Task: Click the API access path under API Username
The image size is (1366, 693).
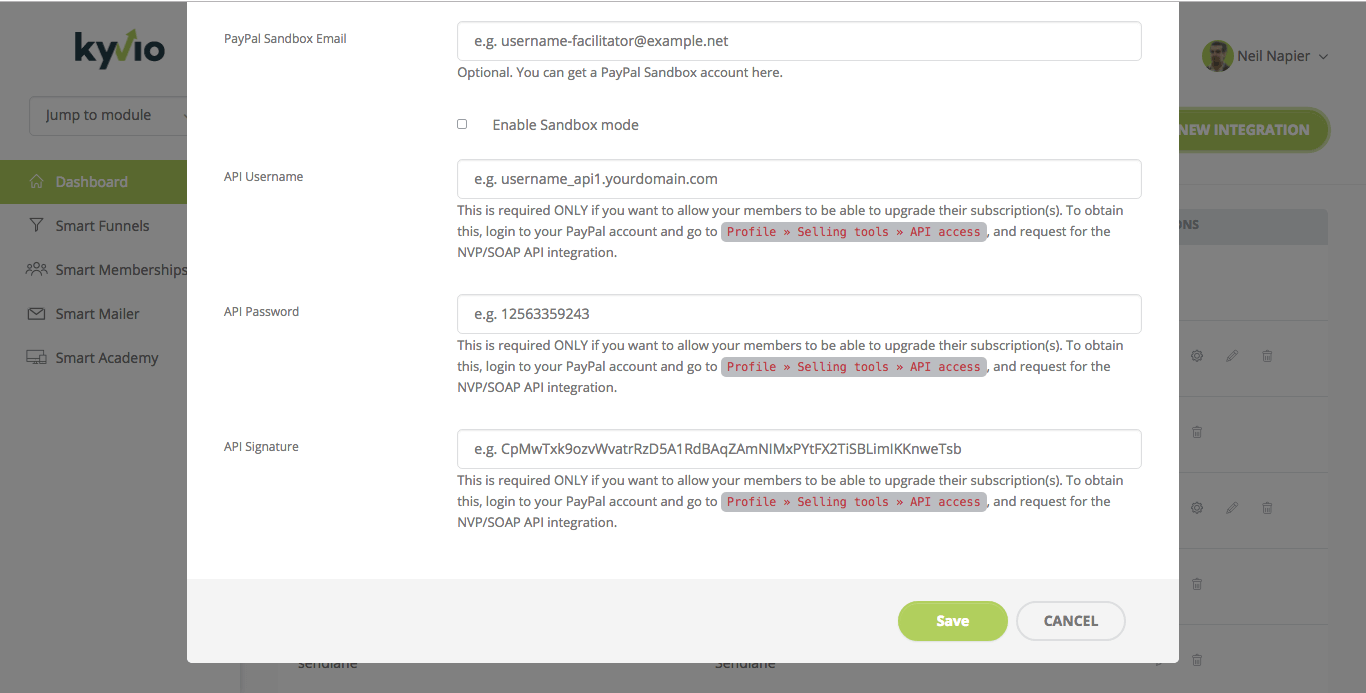Action: [x=854, y=232]
